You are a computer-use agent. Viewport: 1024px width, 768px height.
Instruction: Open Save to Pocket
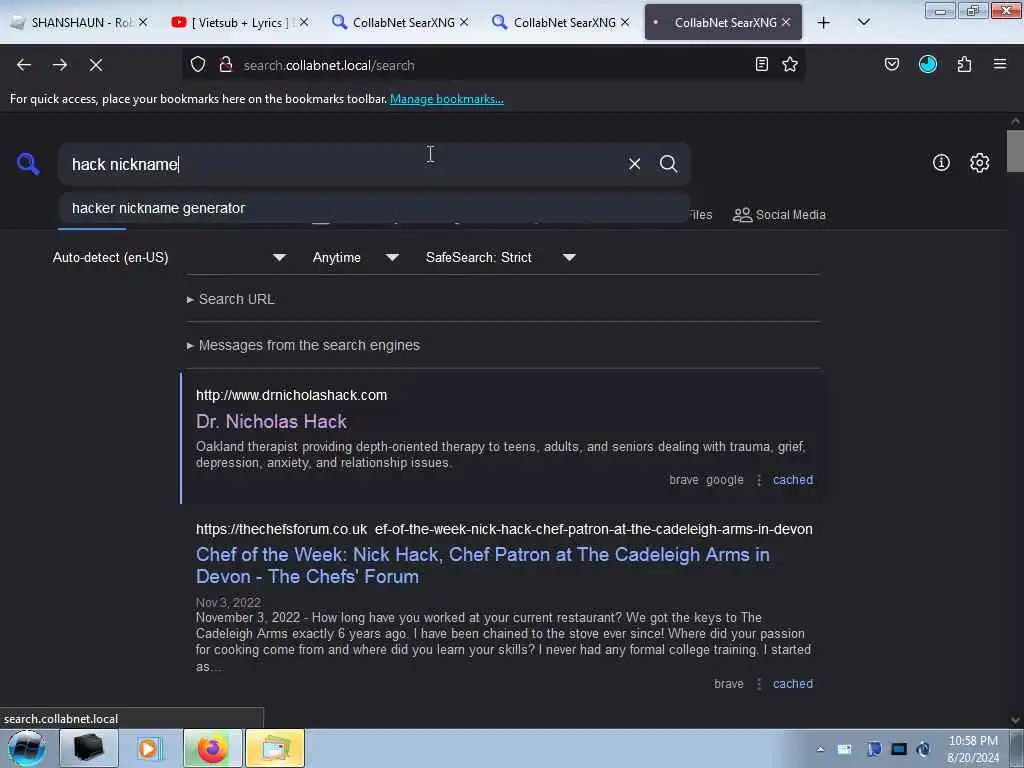892,64
